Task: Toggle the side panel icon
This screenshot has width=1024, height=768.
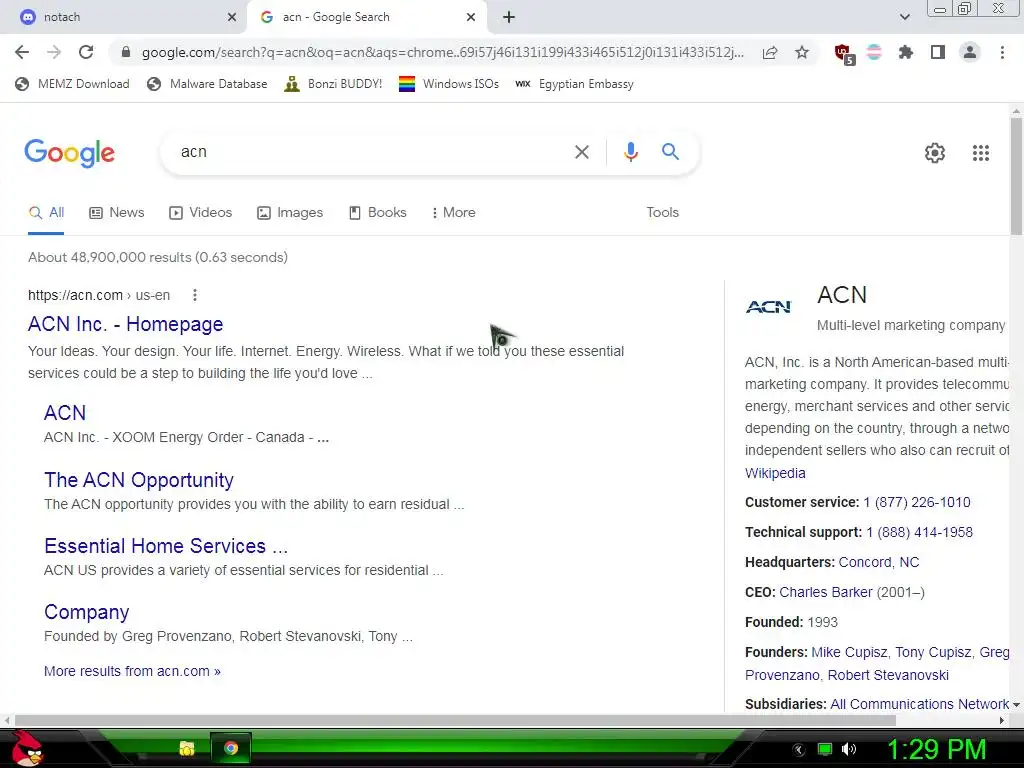Action: (x=937, y=52)
